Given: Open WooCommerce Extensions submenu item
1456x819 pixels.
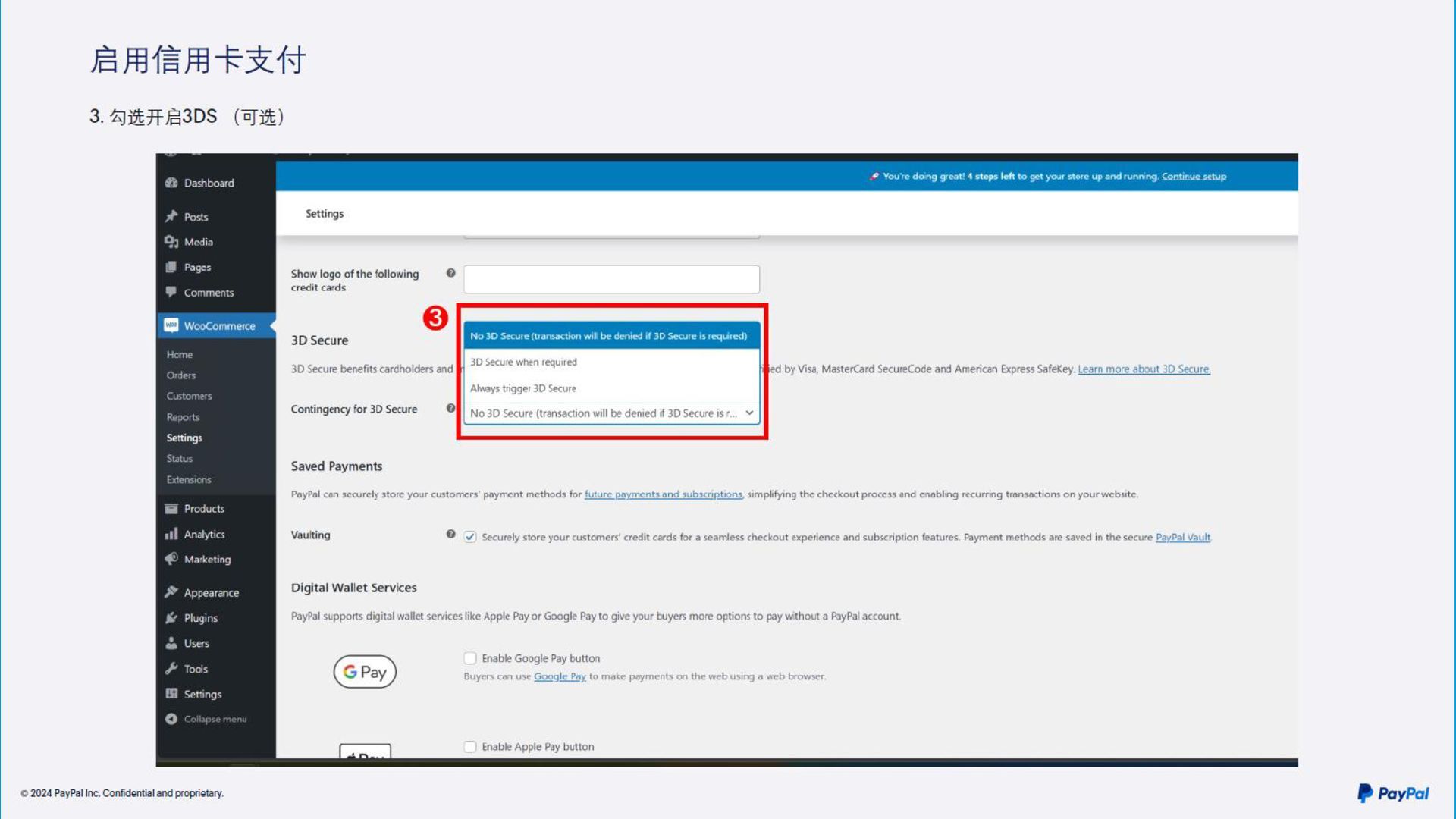Looking at the screenshot, I should tap(189, 479).
